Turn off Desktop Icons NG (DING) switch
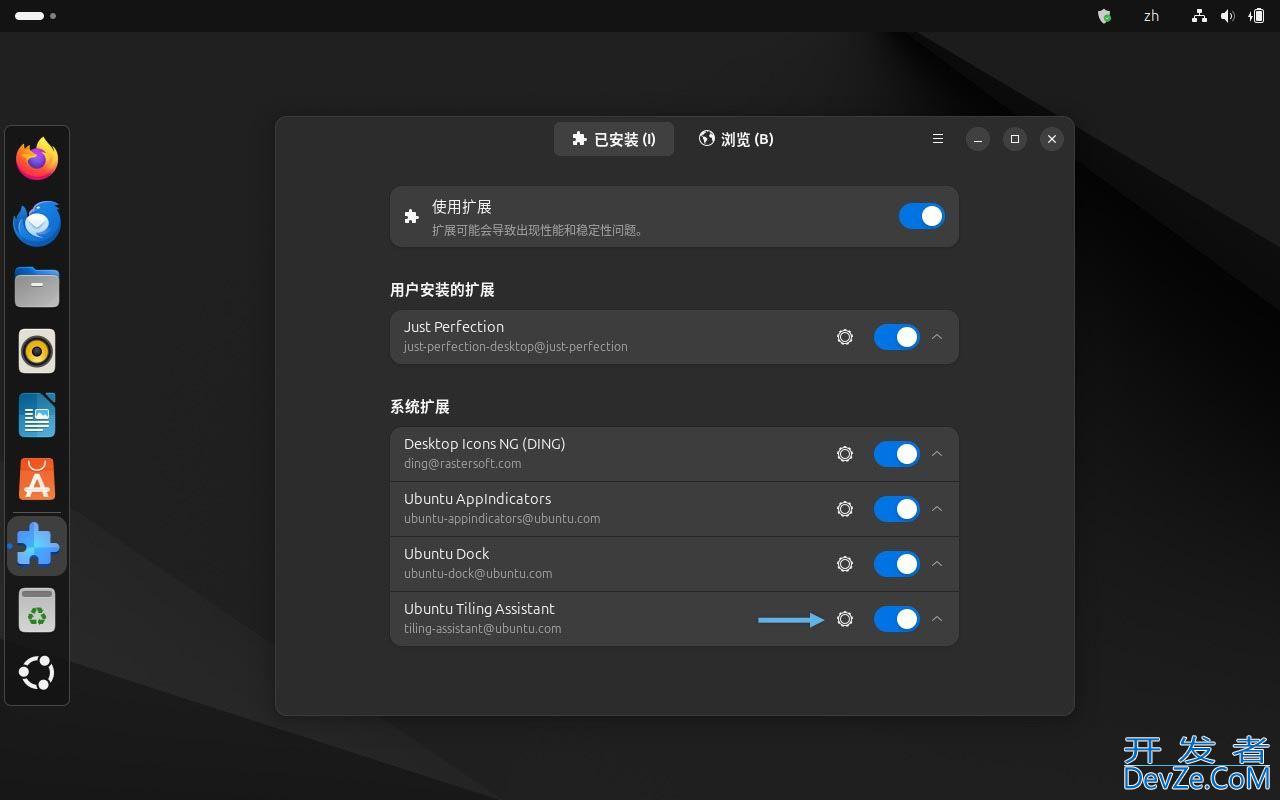Image resolution: width=1280 pixels, height=800 pixels. (x=896, y=454)
